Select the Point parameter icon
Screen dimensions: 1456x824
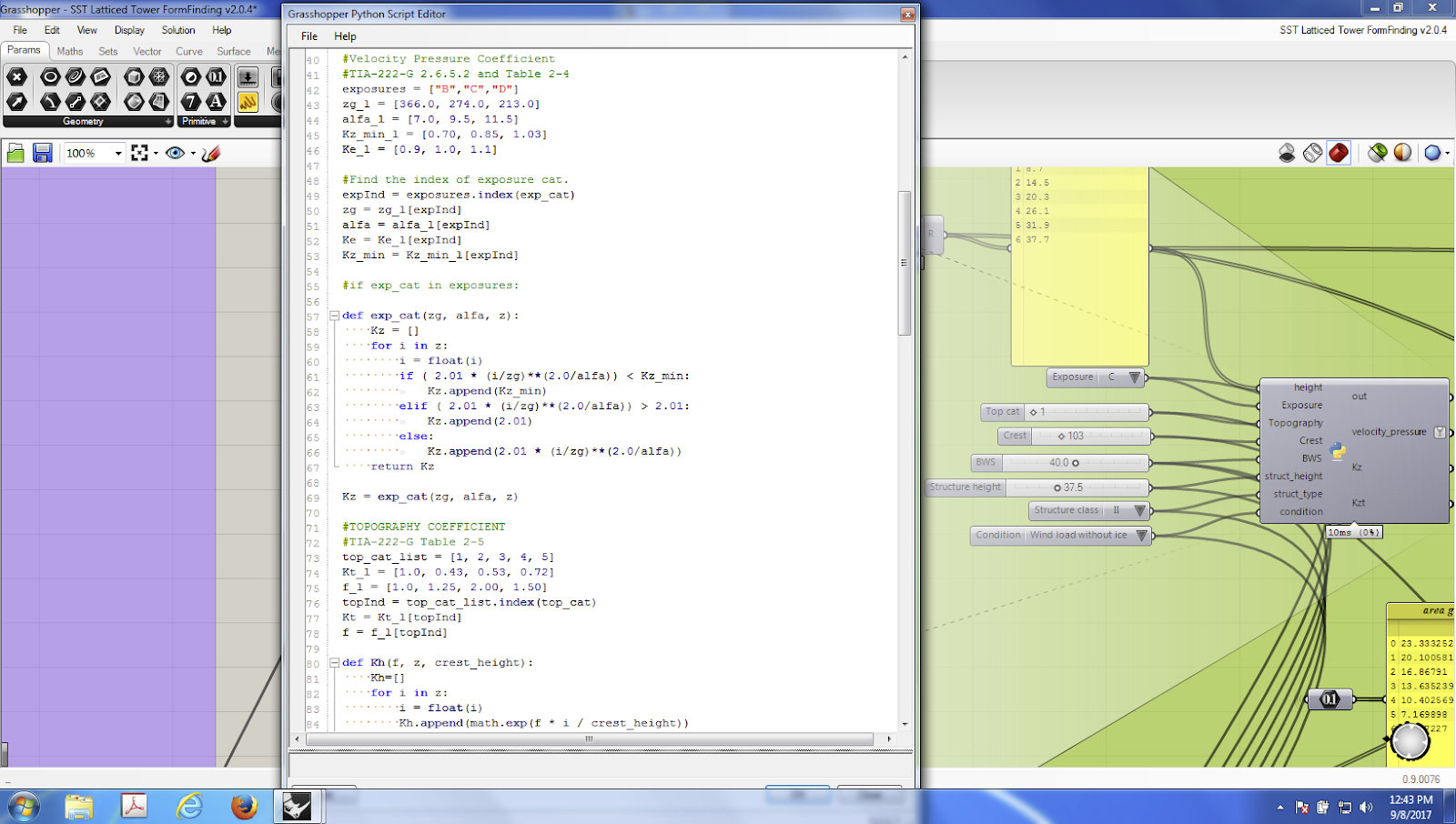pyautogui.click(x=17, y=76)
